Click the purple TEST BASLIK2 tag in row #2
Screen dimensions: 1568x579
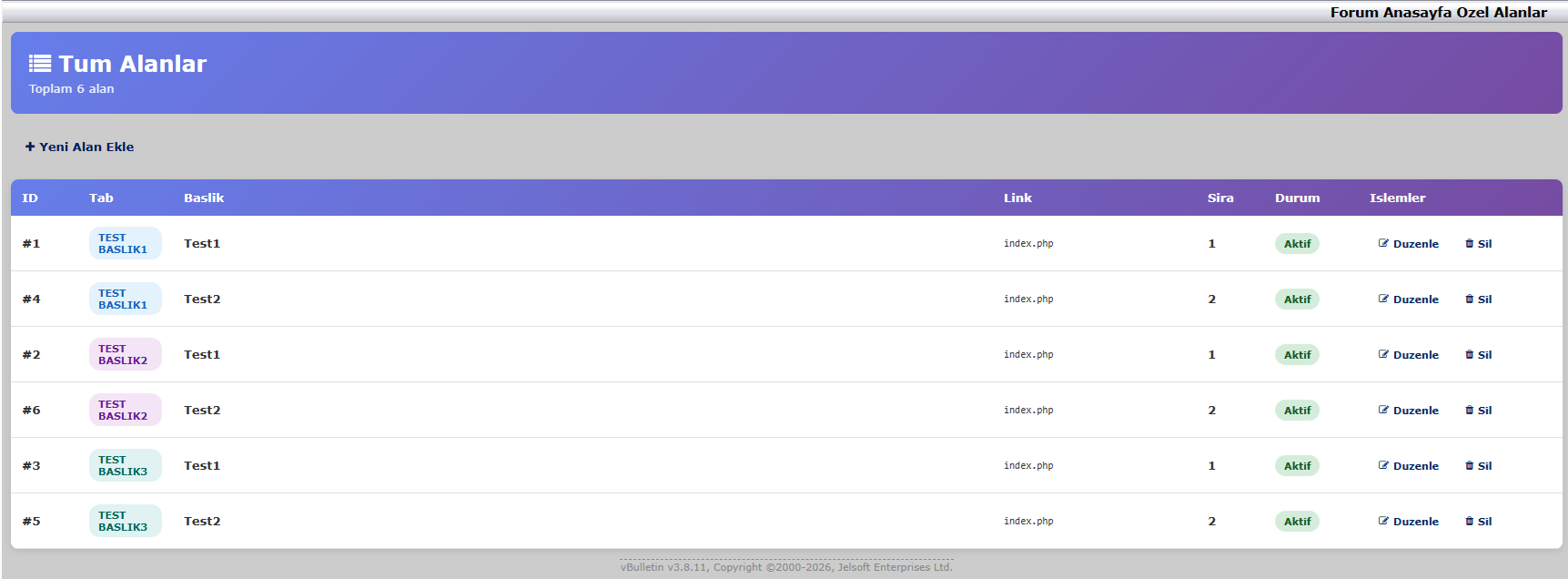tap(125, 354)
